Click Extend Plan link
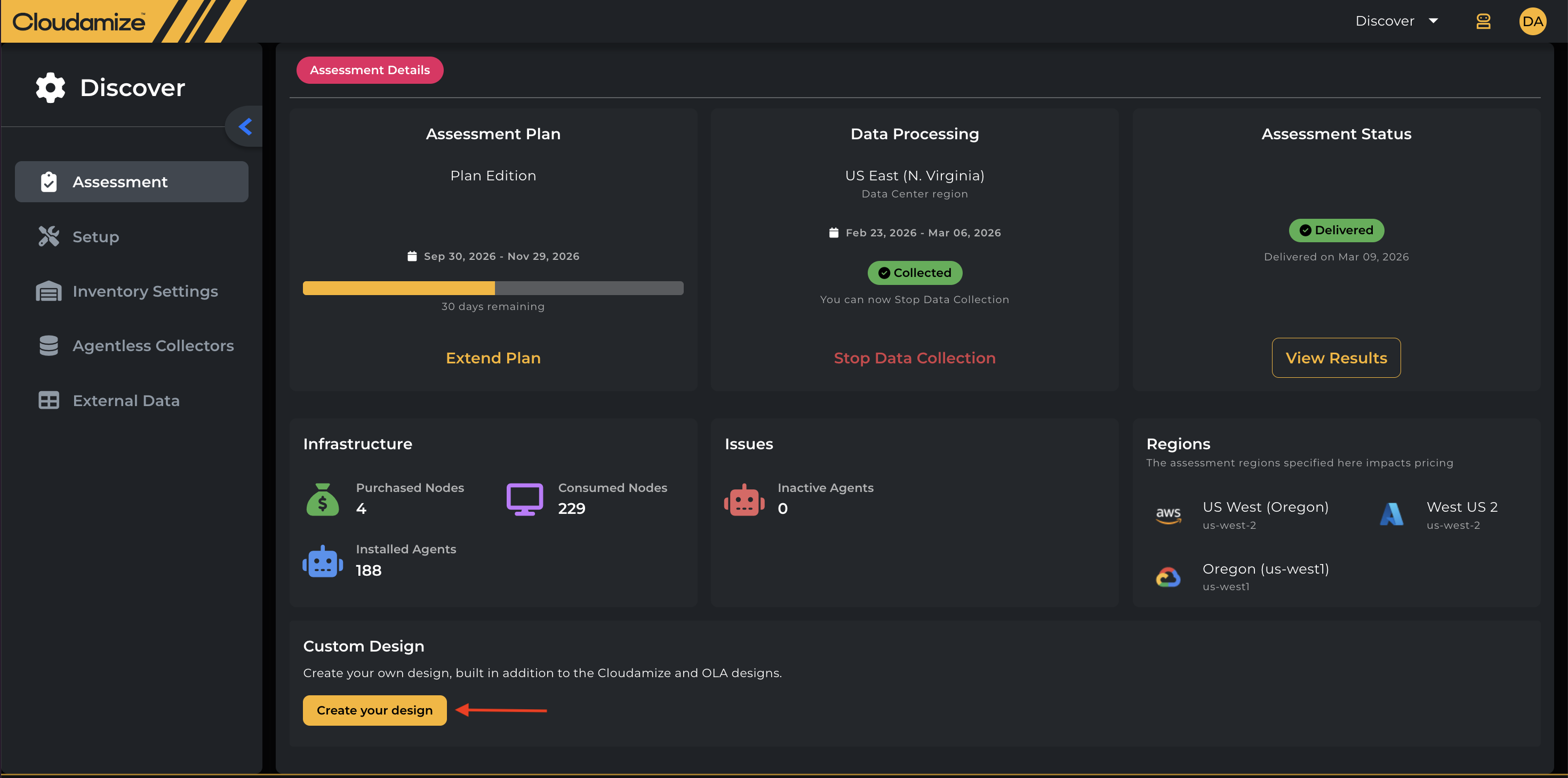 tap(493, 358)
